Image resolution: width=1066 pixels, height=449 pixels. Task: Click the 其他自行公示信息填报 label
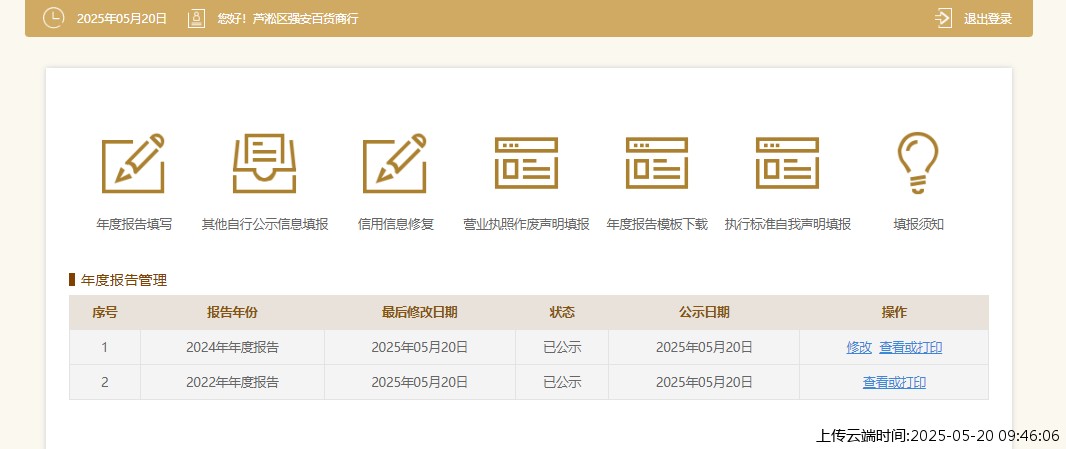pos(265,224)
